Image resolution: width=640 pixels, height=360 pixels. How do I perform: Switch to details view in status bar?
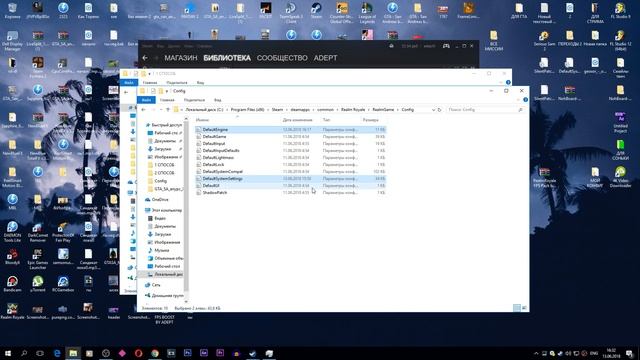click(x=517, y=308)
